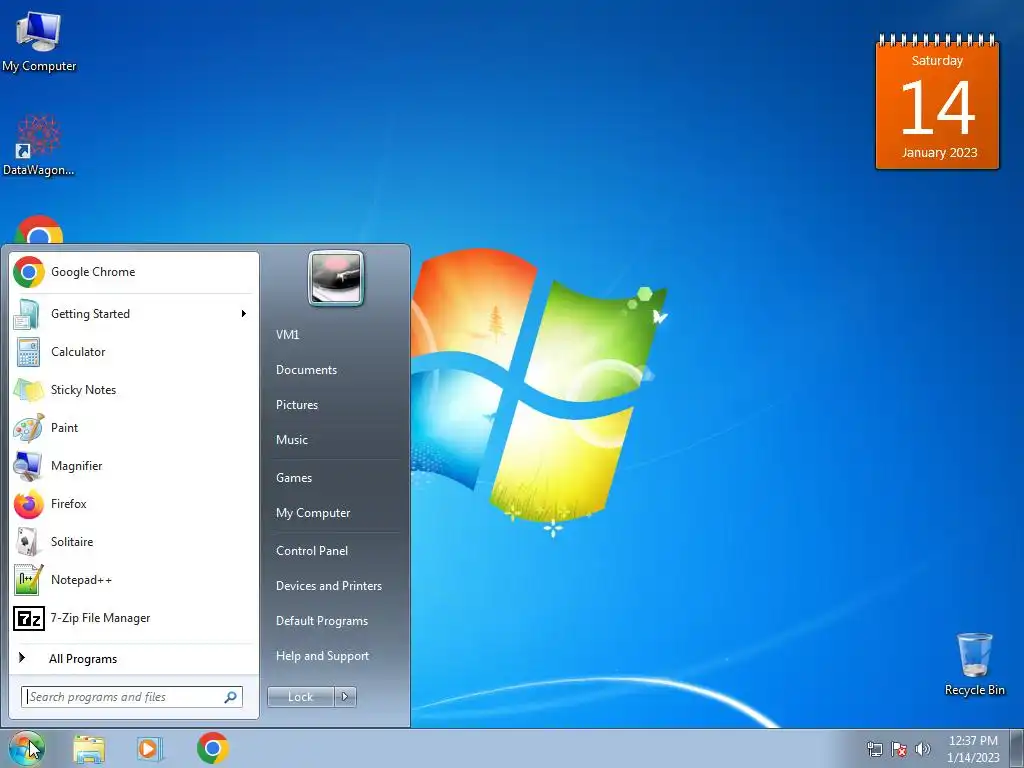The width and height of the screenshot is (1024, 768).
Task: Click the taskbar clock showing 12:37 PM
Action: (x=973, y=749)
